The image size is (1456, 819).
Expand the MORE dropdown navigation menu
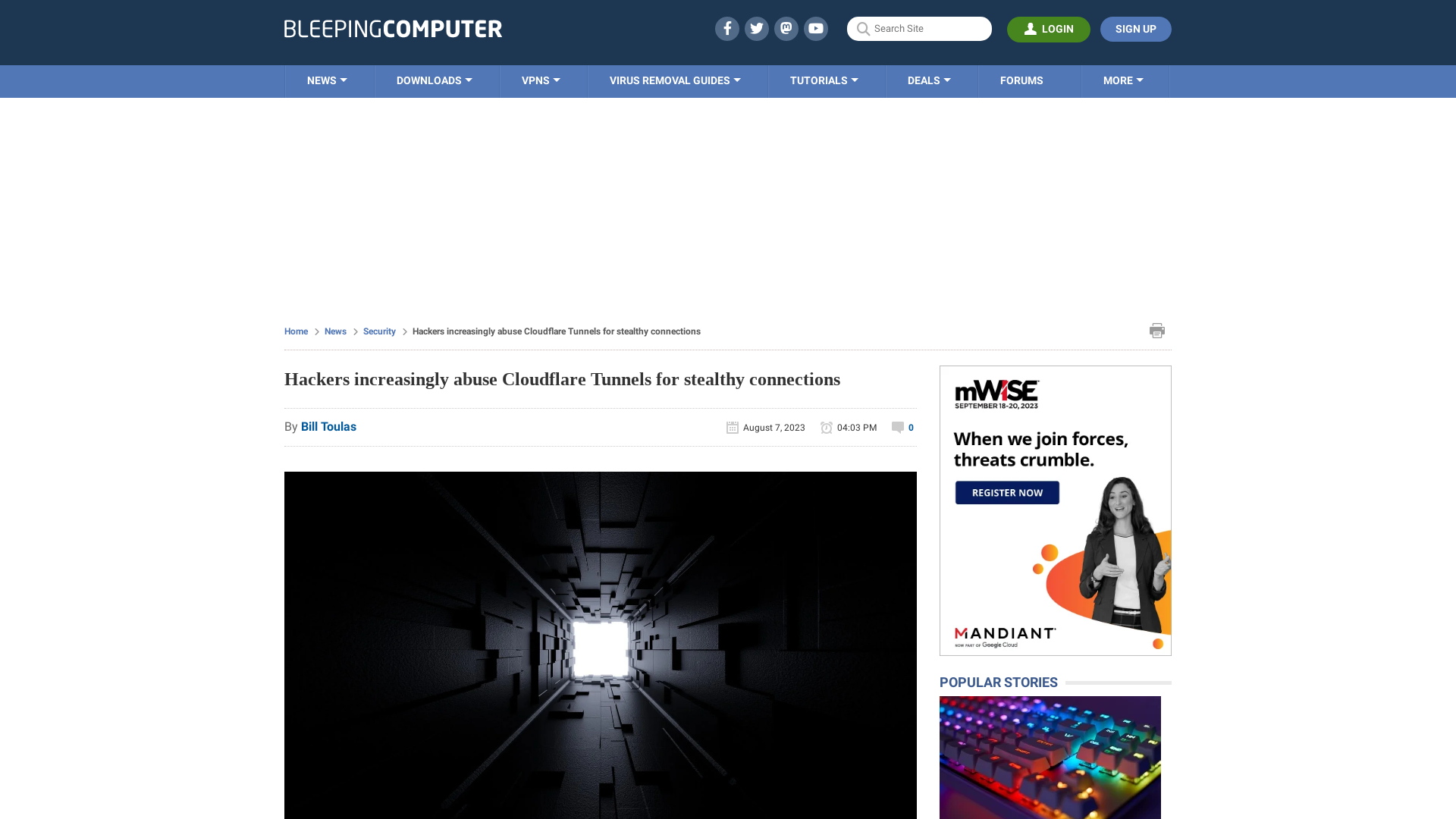pos(1123,80)
